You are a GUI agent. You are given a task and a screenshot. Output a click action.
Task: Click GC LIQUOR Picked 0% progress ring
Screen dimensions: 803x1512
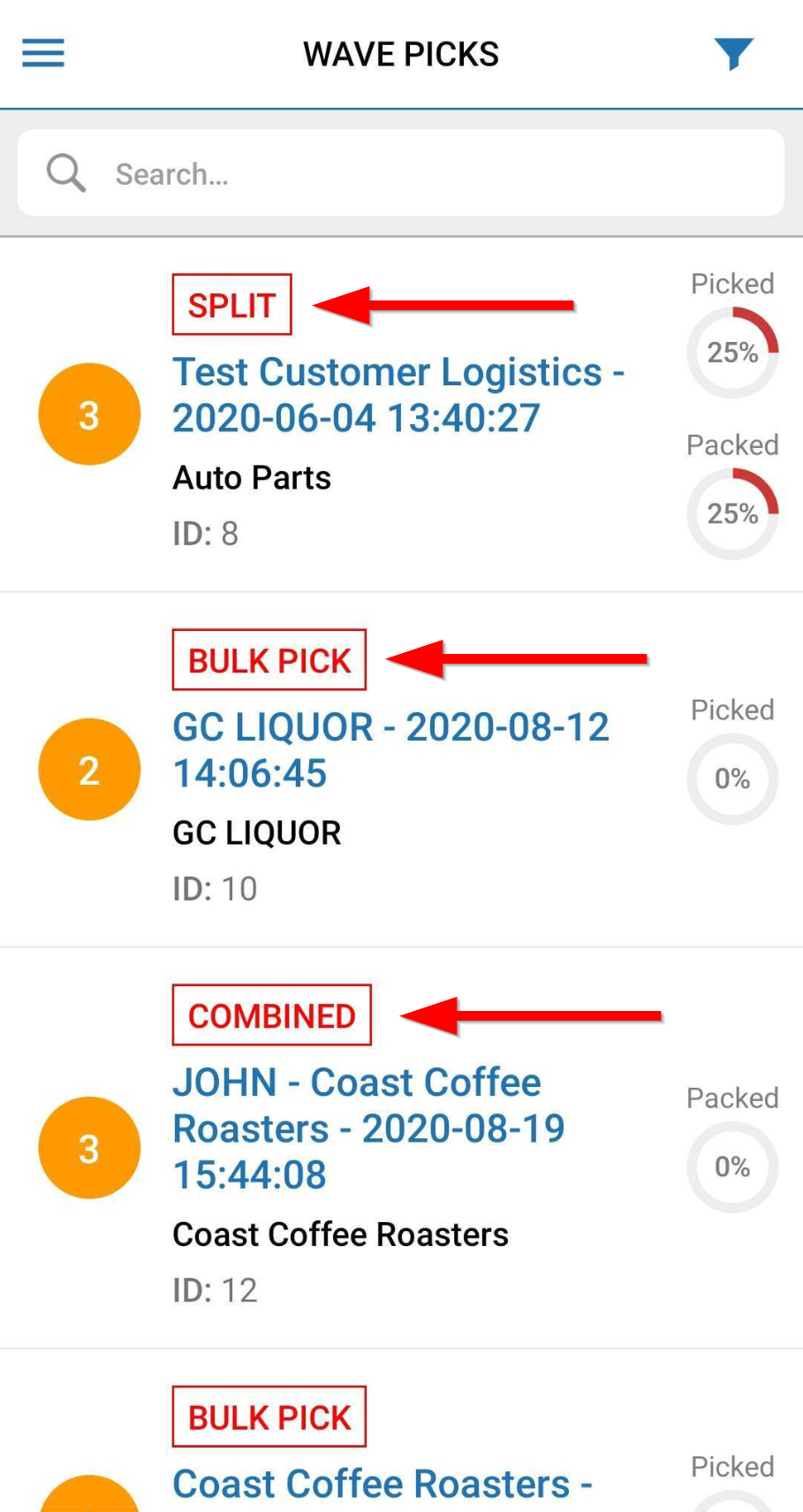(x=732, y=779)
